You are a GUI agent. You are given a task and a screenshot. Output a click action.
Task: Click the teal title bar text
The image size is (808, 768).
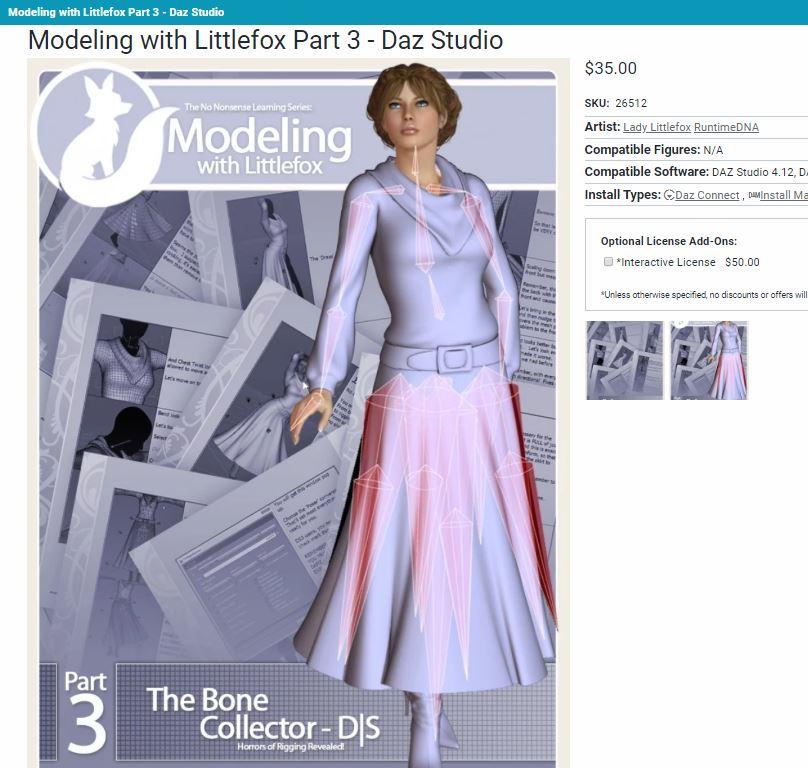(116, 12)
